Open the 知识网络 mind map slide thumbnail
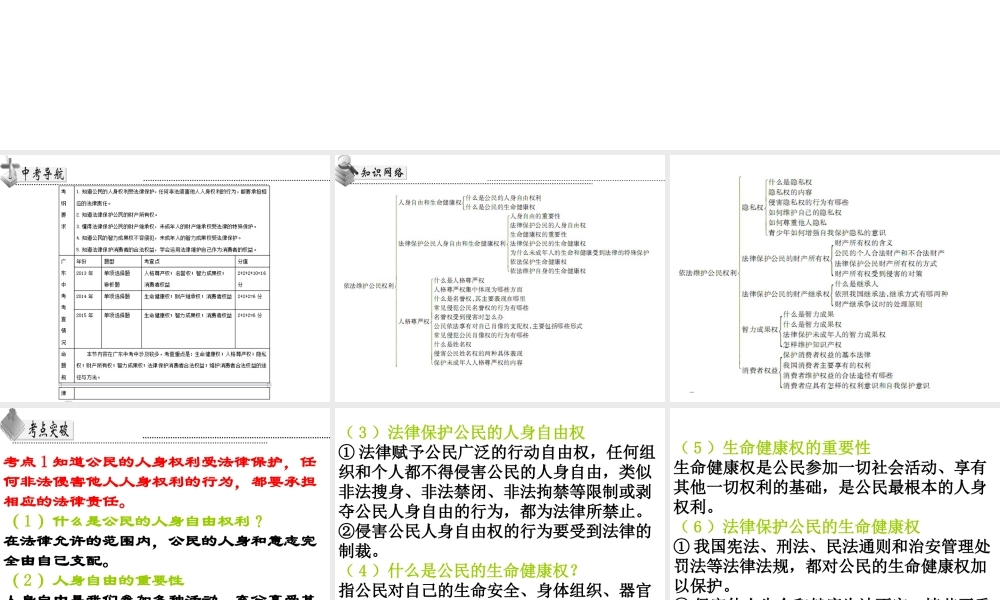This screenshot has height=600, width=1000. click(500, 278)
